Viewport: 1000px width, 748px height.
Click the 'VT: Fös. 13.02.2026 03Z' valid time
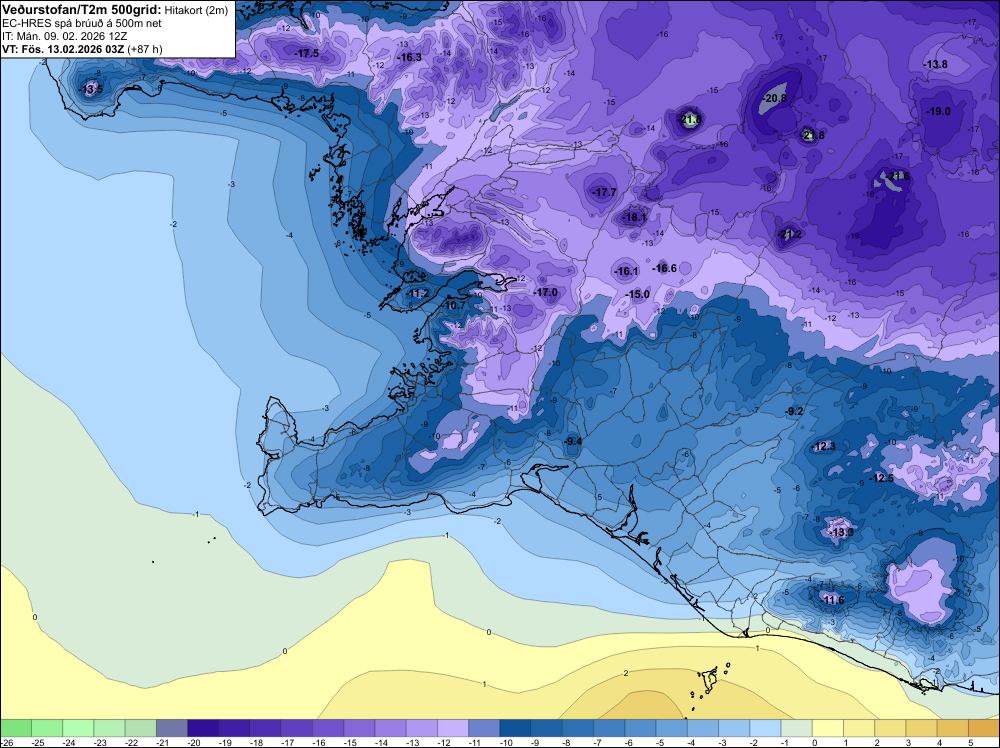coord(63,49)
